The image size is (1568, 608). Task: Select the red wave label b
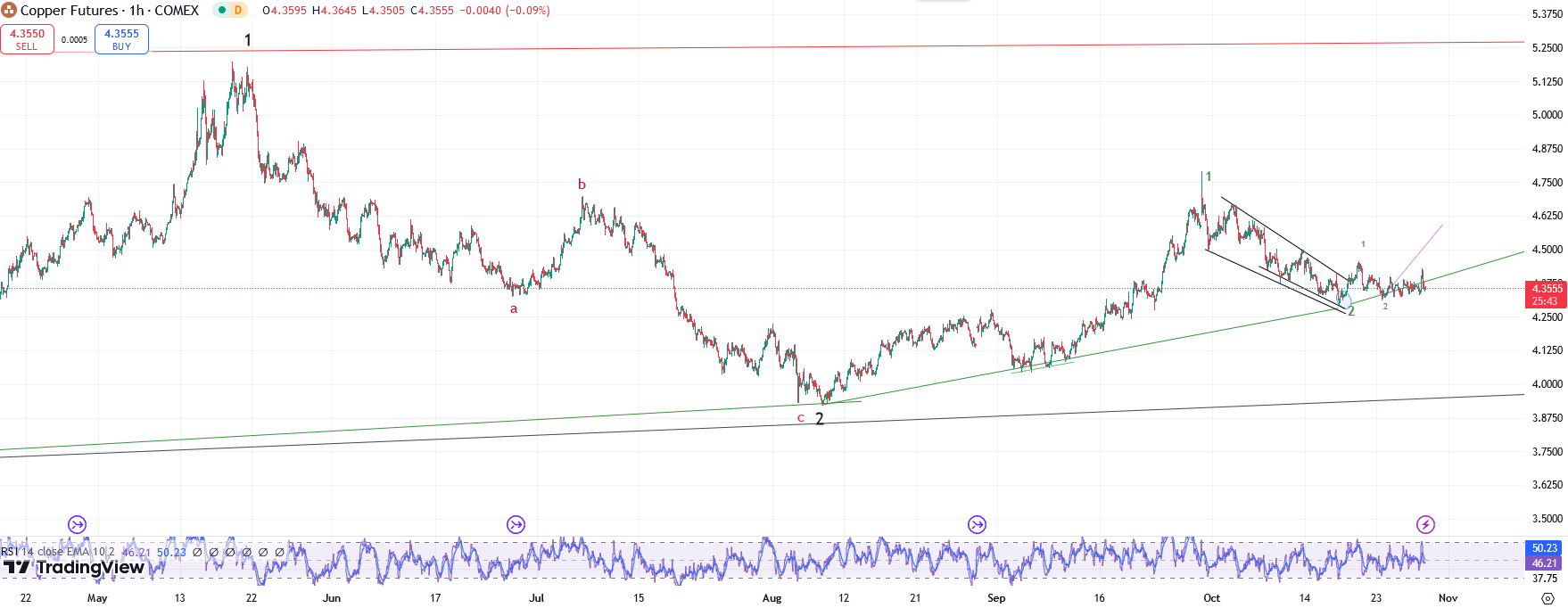(x=582, y=185)
